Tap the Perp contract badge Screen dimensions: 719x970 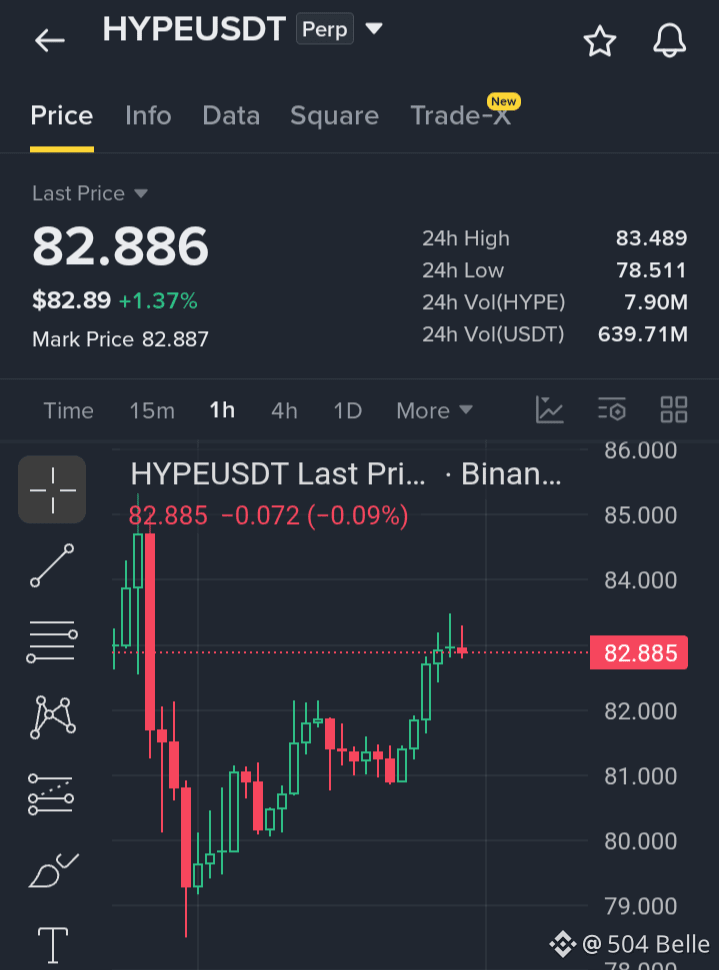[325, 29]
